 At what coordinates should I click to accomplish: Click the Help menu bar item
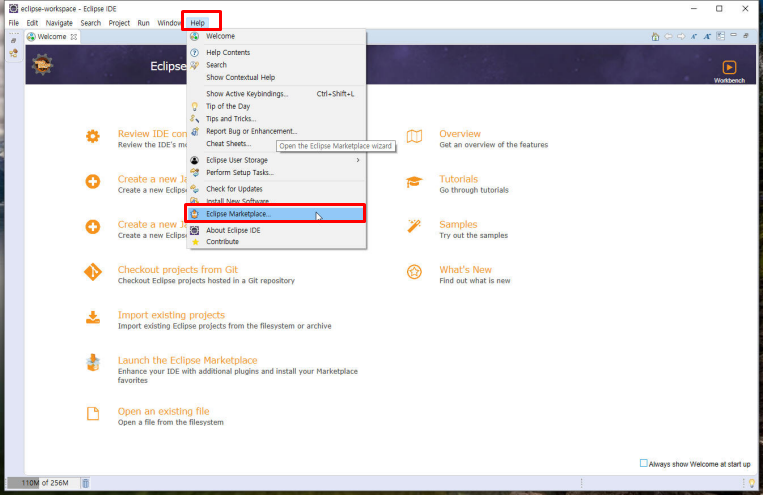pos(198,23)
